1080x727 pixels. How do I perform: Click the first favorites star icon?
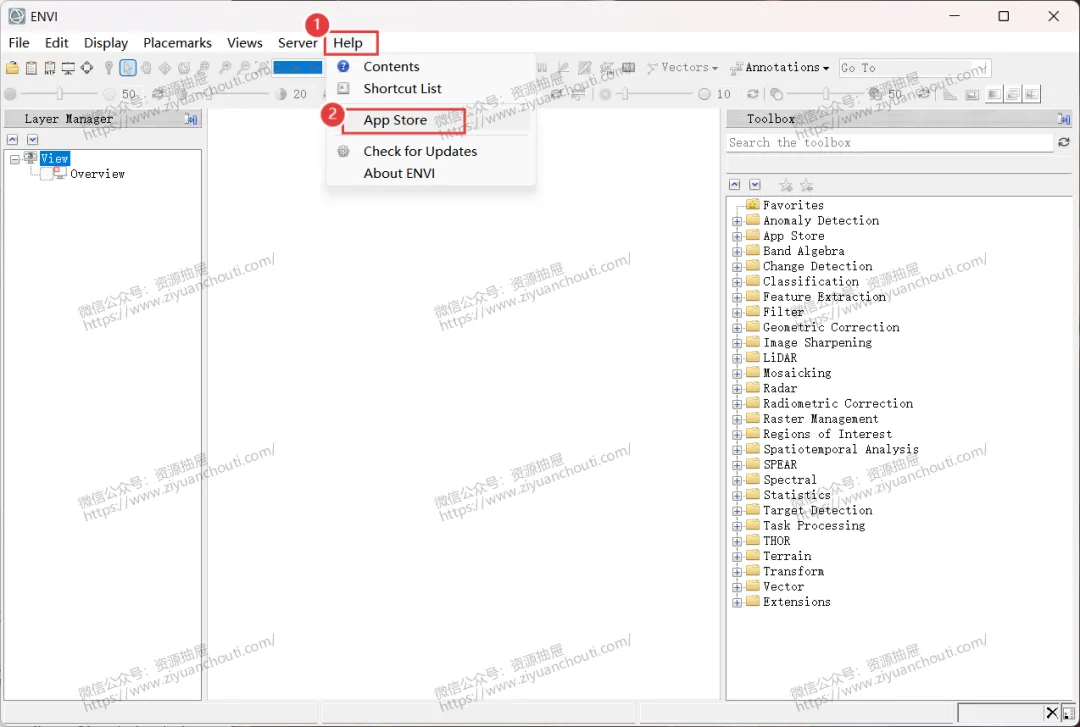(x=785, y=185)
